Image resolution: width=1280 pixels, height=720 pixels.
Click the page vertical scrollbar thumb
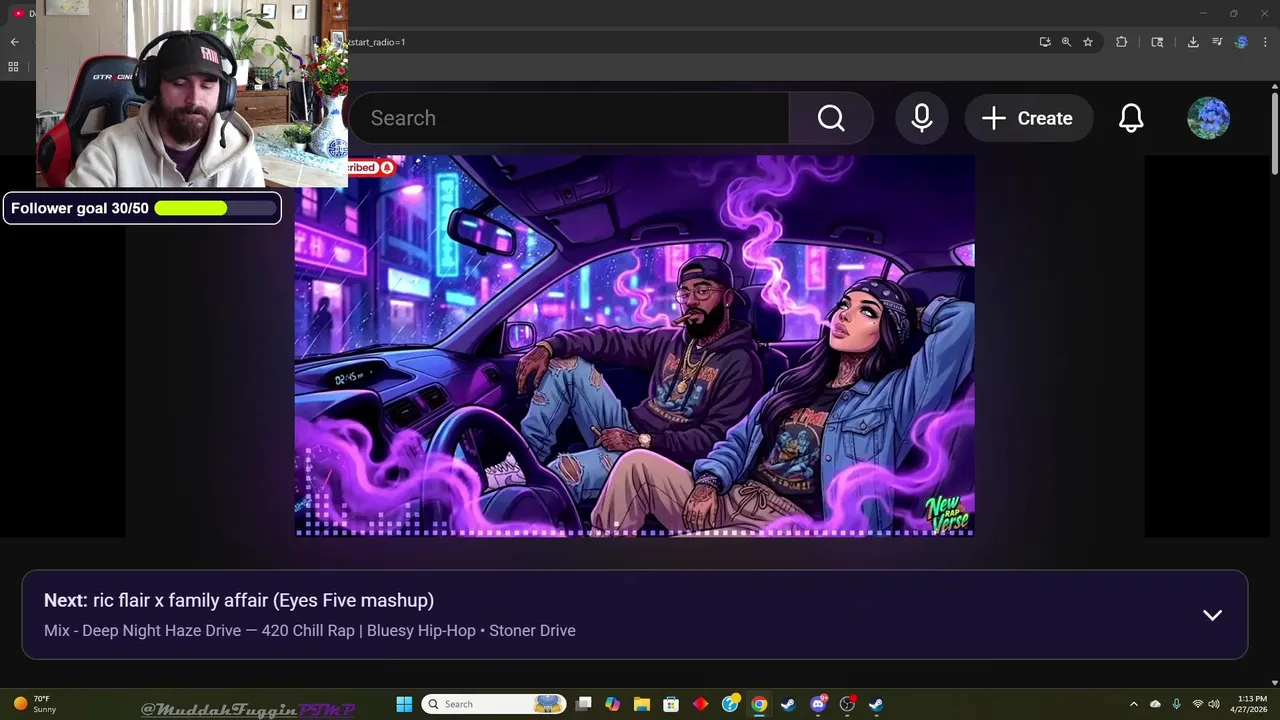click(x=1275, y=132)
